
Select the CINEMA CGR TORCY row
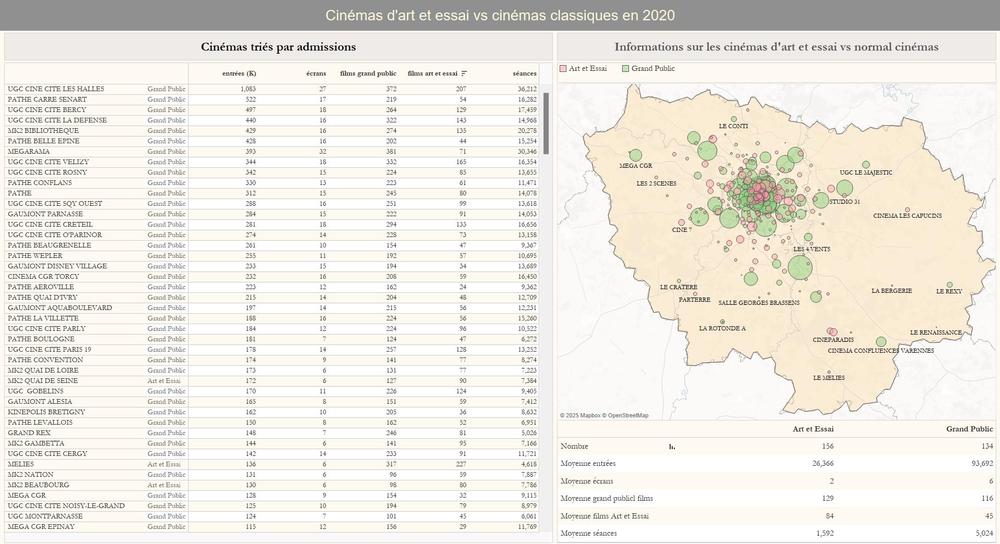pos(272,277)
